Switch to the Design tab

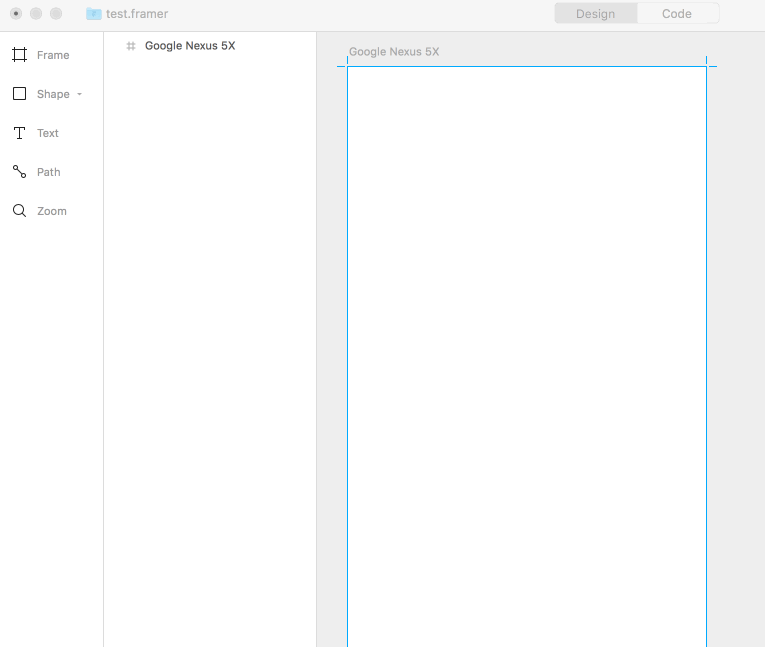(x=596, y=14)
